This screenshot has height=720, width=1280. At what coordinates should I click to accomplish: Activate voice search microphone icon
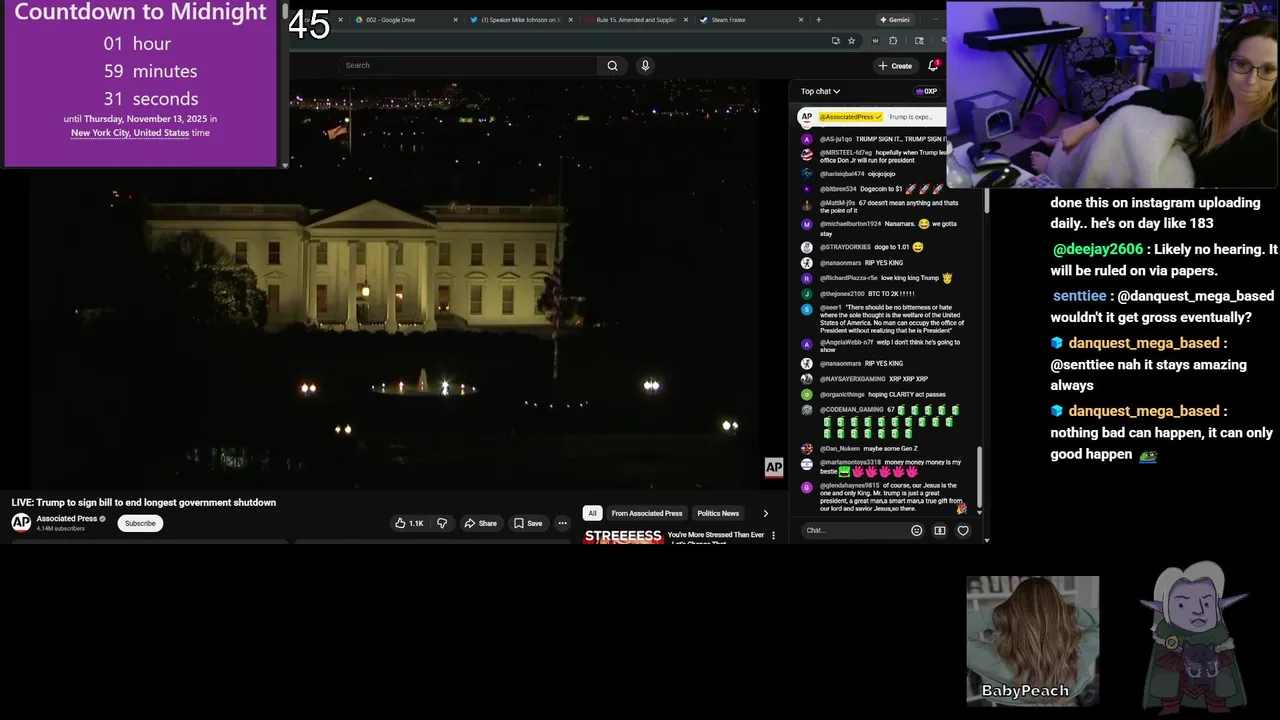[645, 65]
